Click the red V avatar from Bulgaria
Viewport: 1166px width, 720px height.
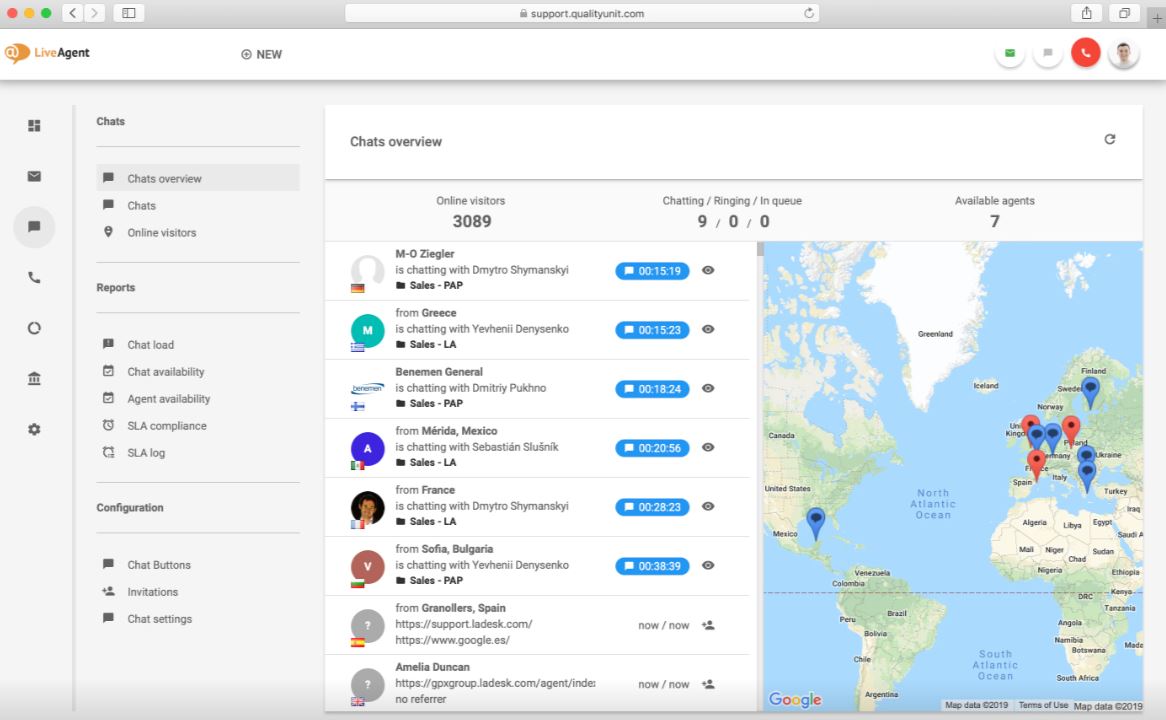pos(367,566)
